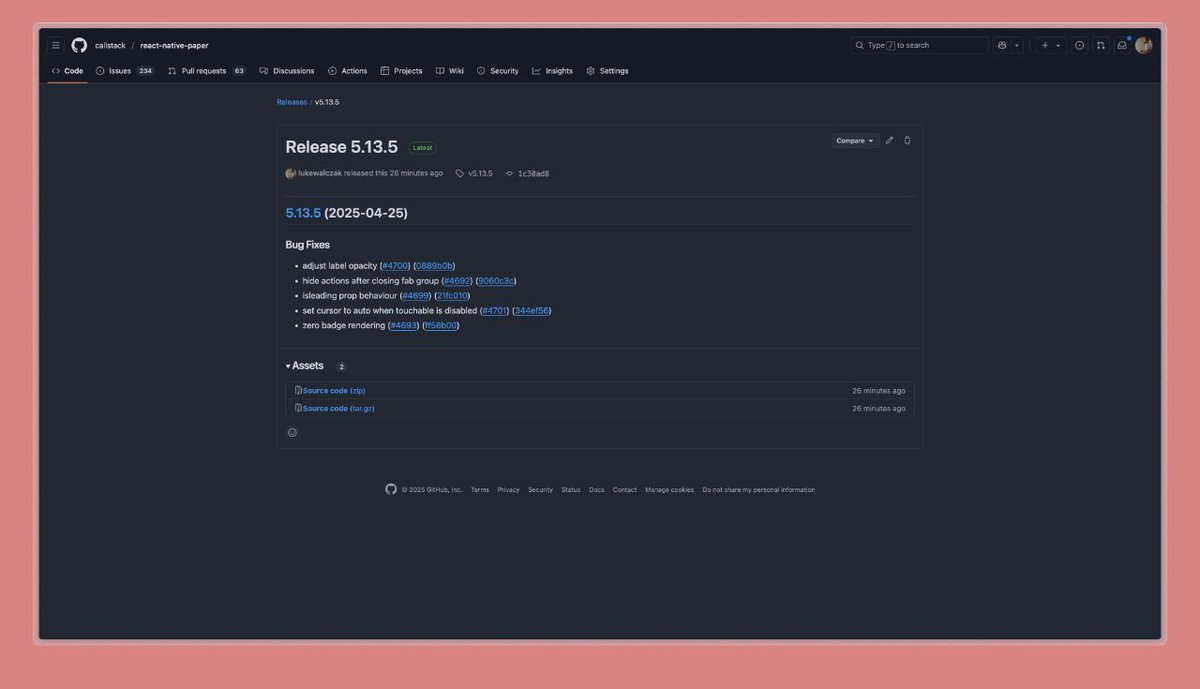
Task: Open the blue 5.13.5 heading link
Action: point(303,213)
